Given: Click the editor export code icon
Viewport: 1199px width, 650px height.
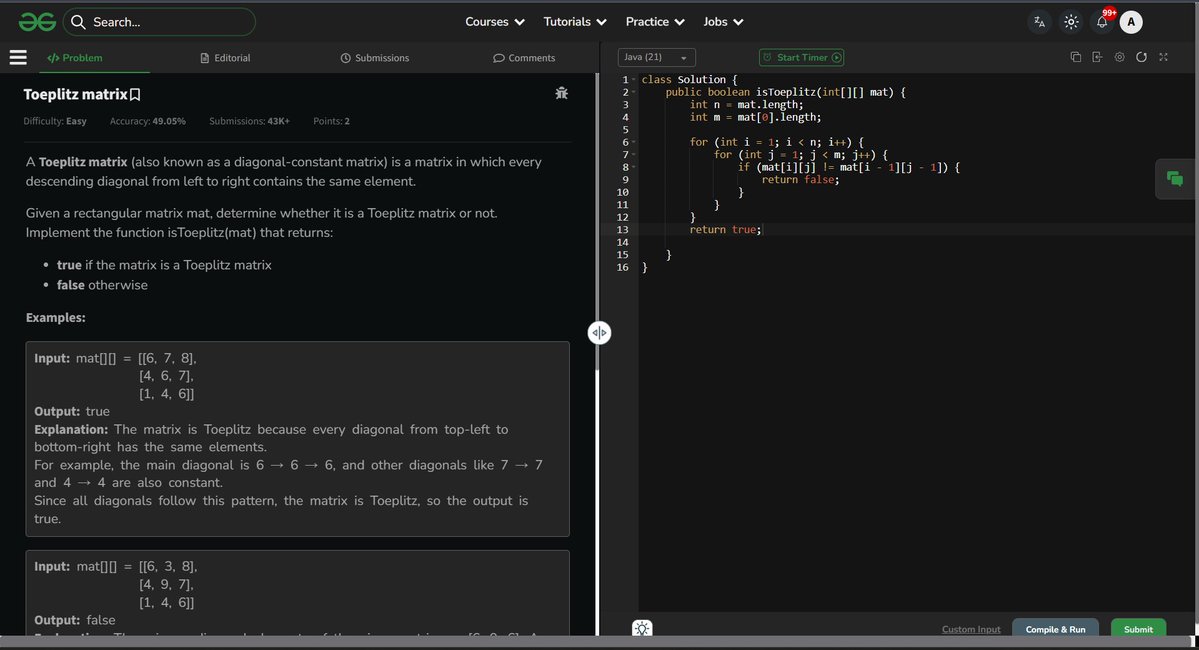Looking at the screenshot, I should [x=1097, y=57].
